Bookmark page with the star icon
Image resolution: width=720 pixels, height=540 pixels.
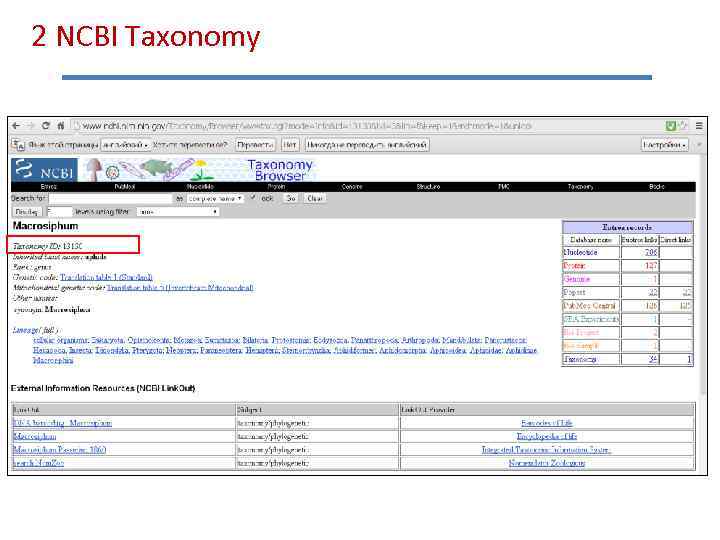click(683, 125)
